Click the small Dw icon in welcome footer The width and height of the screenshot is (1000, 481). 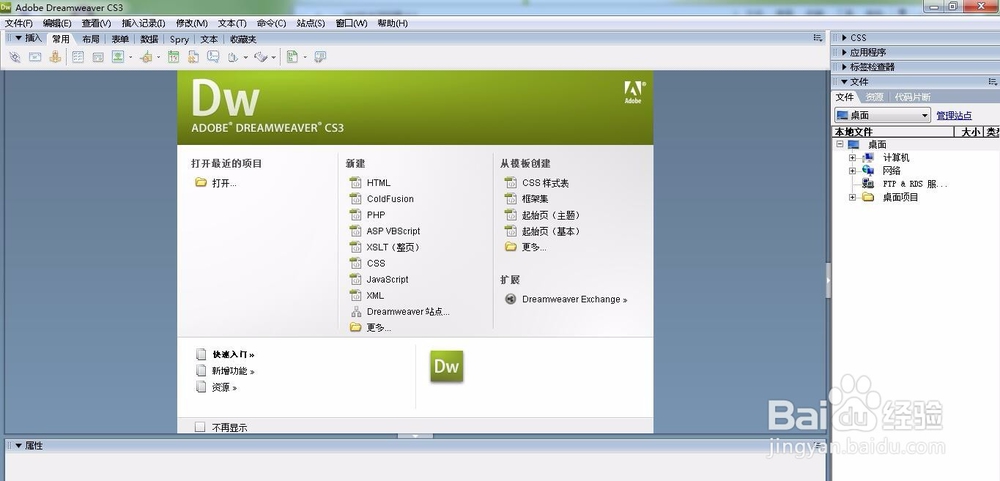coord(446,366)
